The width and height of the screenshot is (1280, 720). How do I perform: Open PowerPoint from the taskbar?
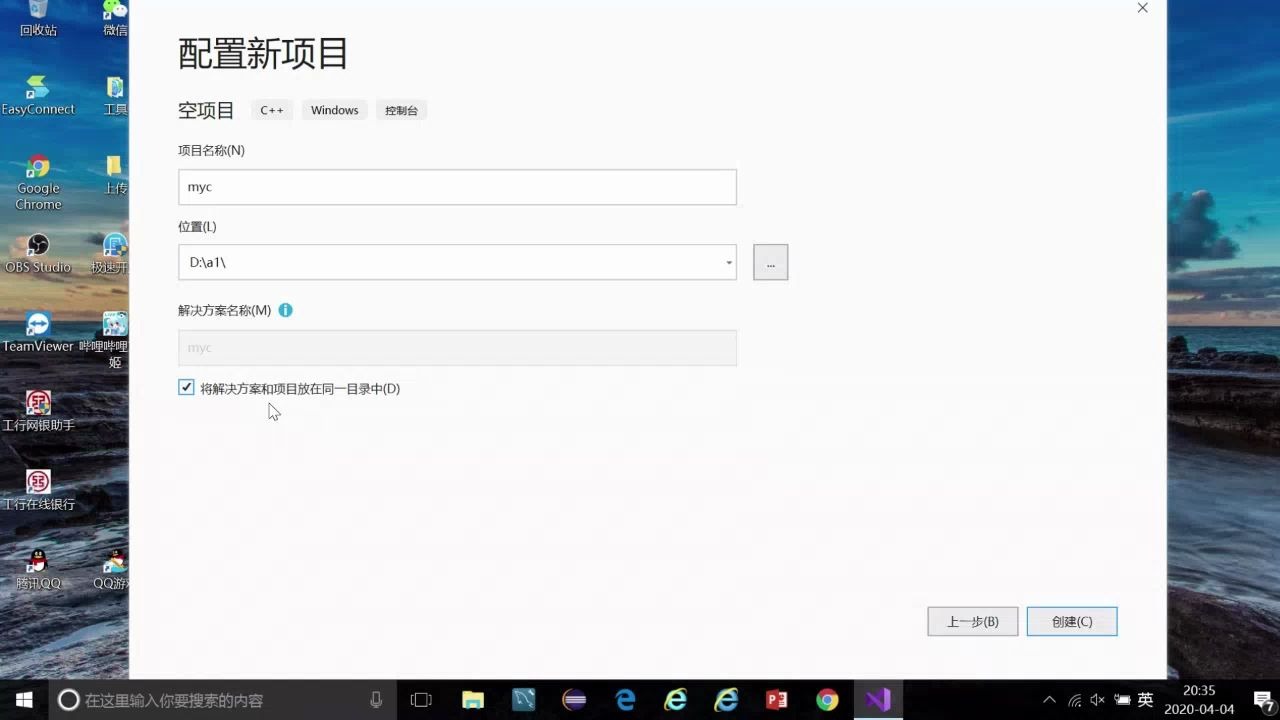[x=777, y=700]
